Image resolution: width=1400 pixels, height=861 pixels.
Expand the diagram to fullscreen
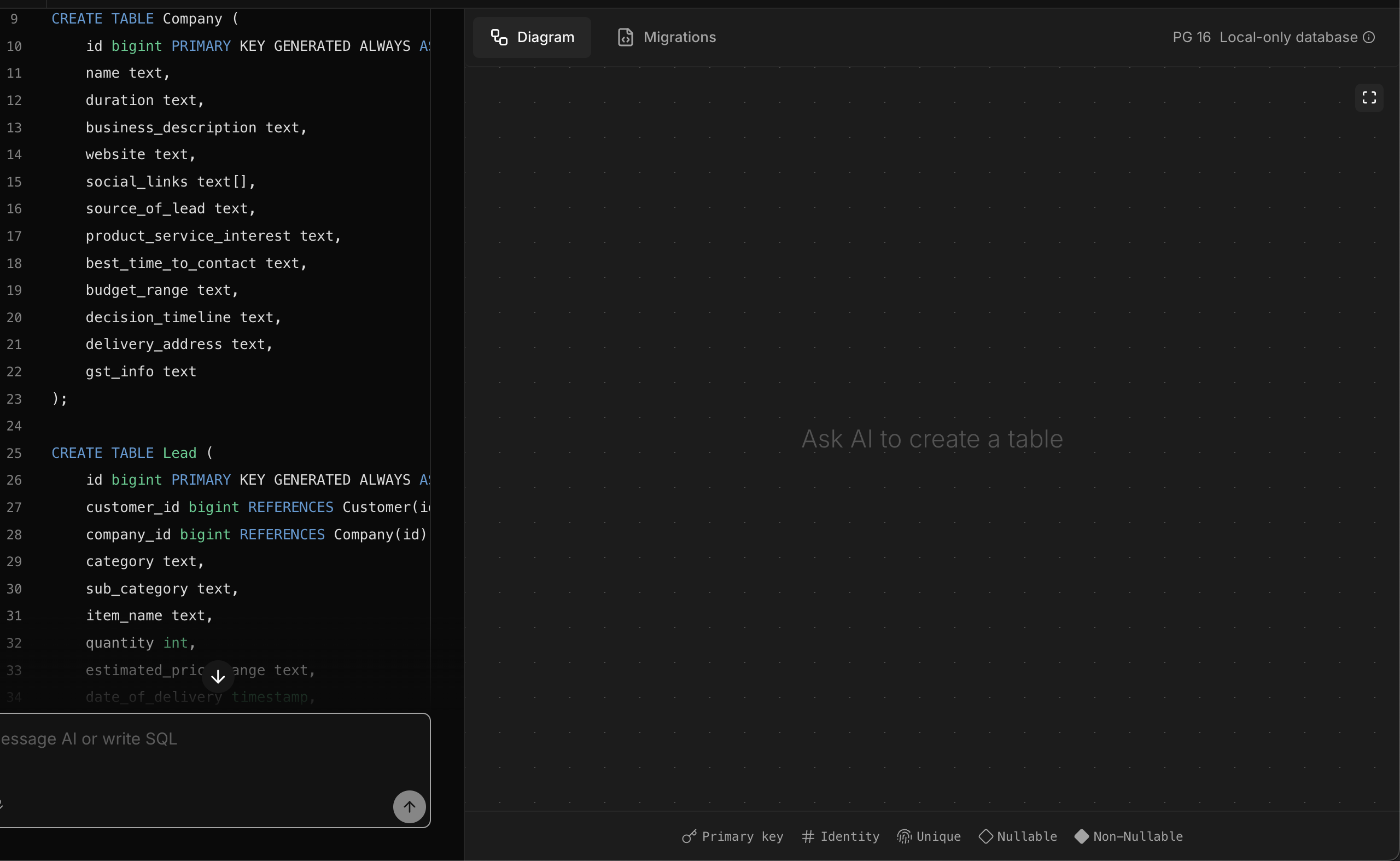[x=1369, y=97]
